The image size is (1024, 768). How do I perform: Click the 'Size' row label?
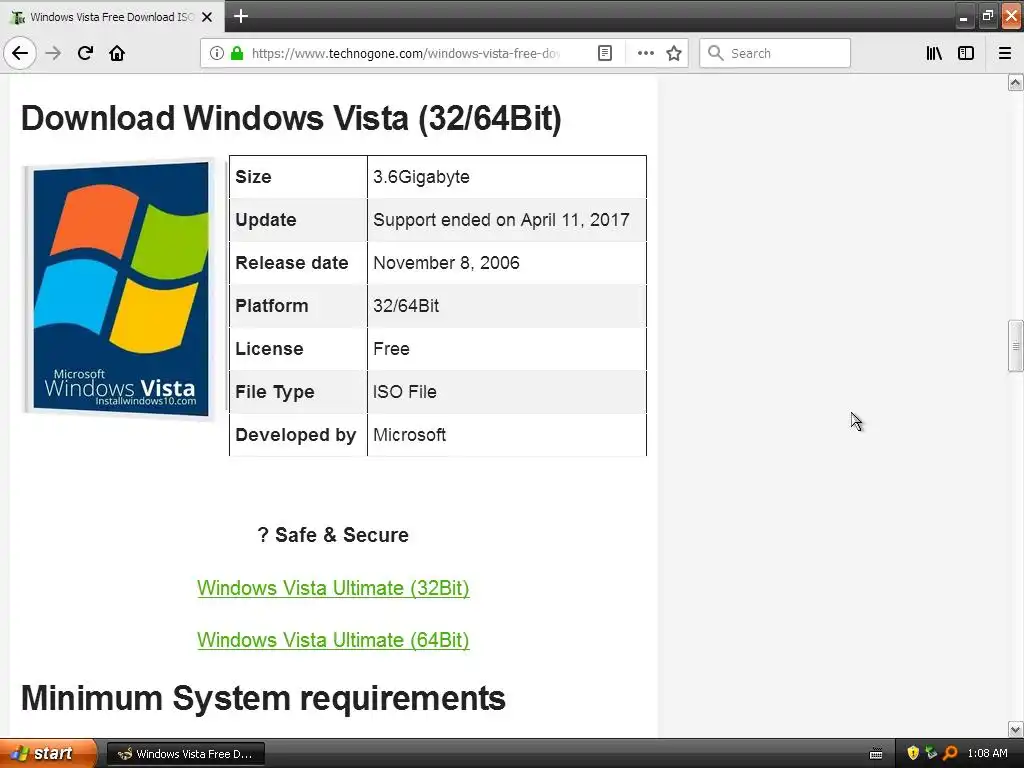coord(253,177)
